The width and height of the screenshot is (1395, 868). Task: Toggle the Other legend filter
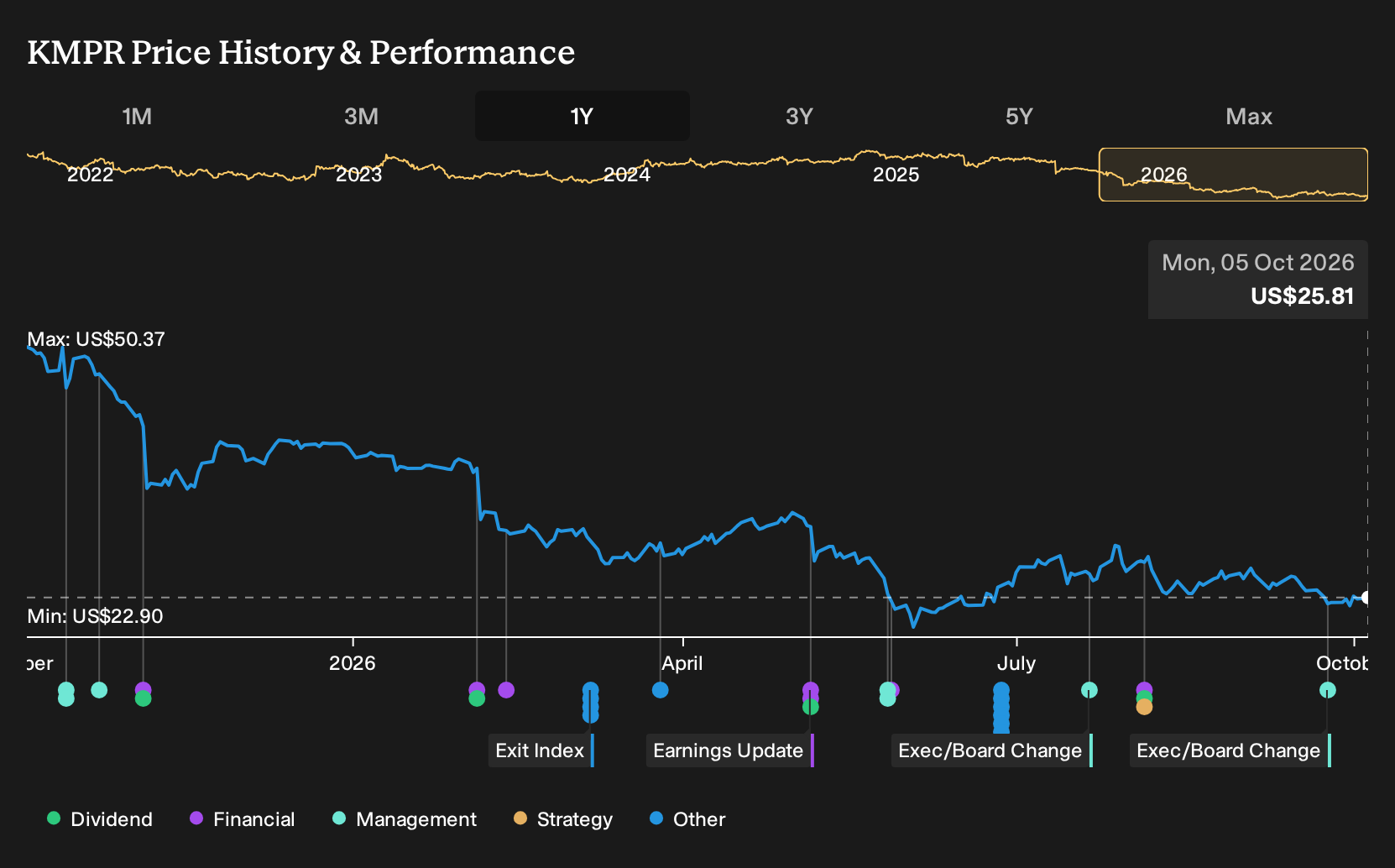687,819
